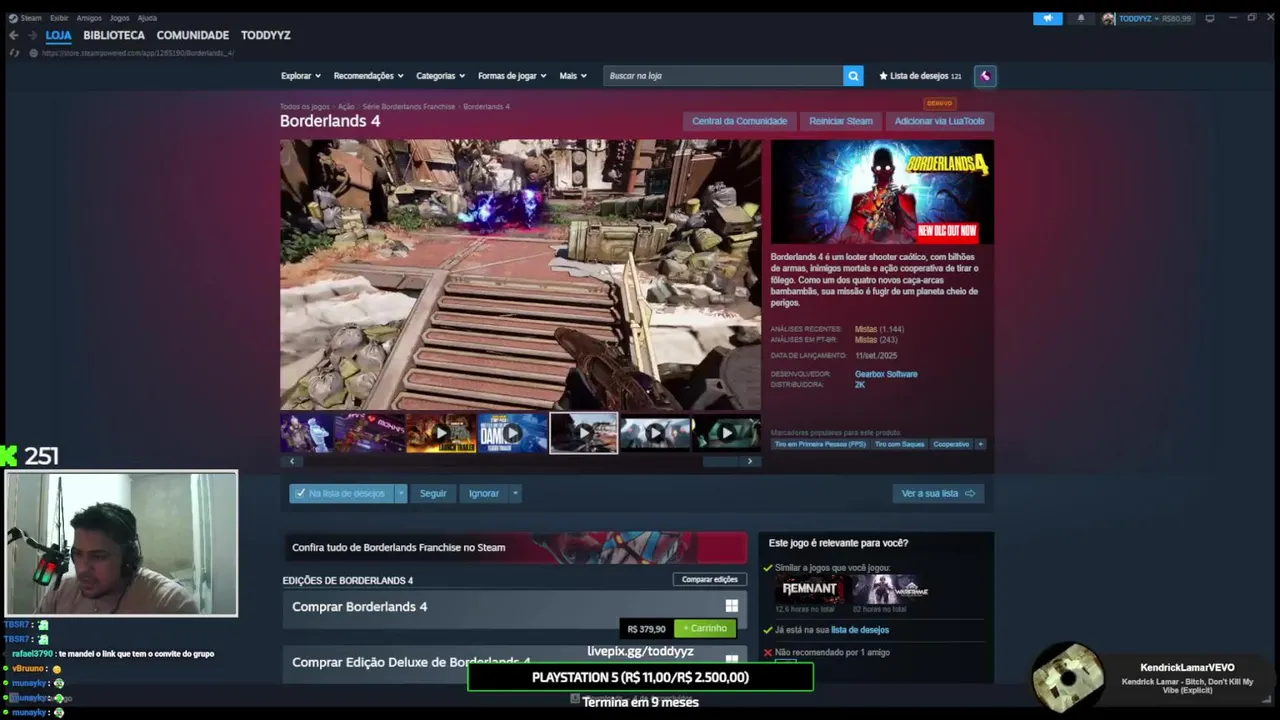Play the Launch Trailer thumbnail video
Image resolution: width=1280 pixels, height=720 pixels.
coord(440,433)
